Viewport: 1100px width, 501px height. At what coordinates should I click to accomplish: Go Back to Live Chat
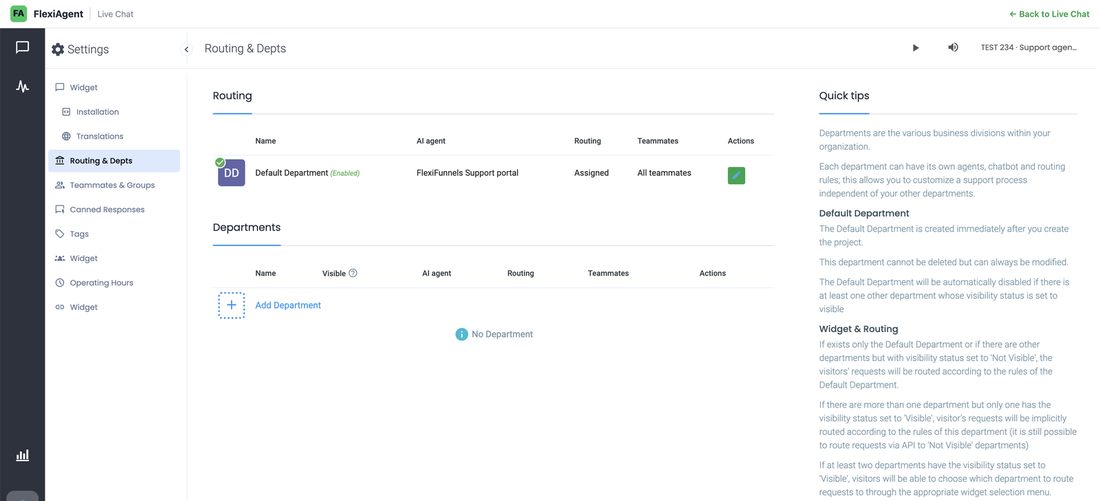coord(1049,14)
